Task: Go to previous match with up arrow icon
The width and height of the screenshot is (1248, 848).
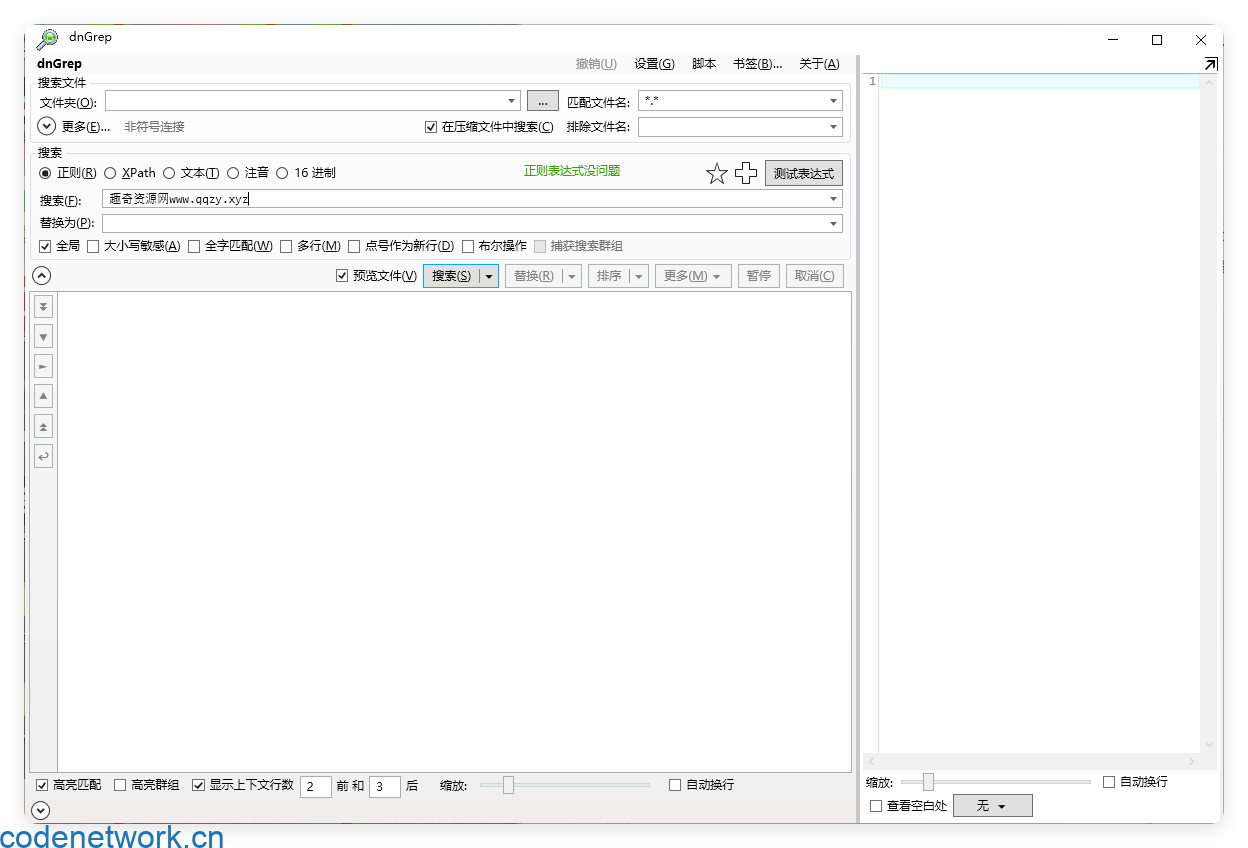Action: 43,395
